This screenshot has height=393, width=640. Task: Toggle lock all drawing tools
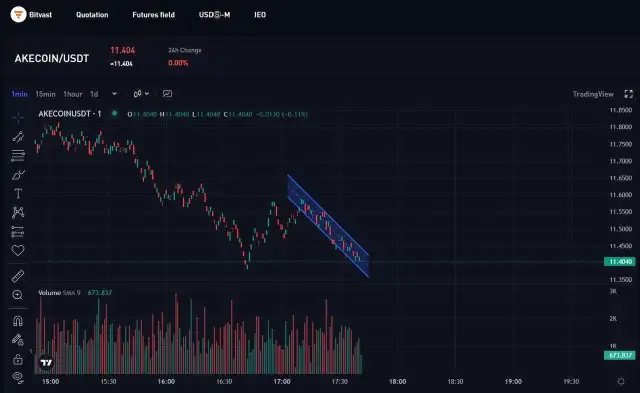click(x=18, y=359)
